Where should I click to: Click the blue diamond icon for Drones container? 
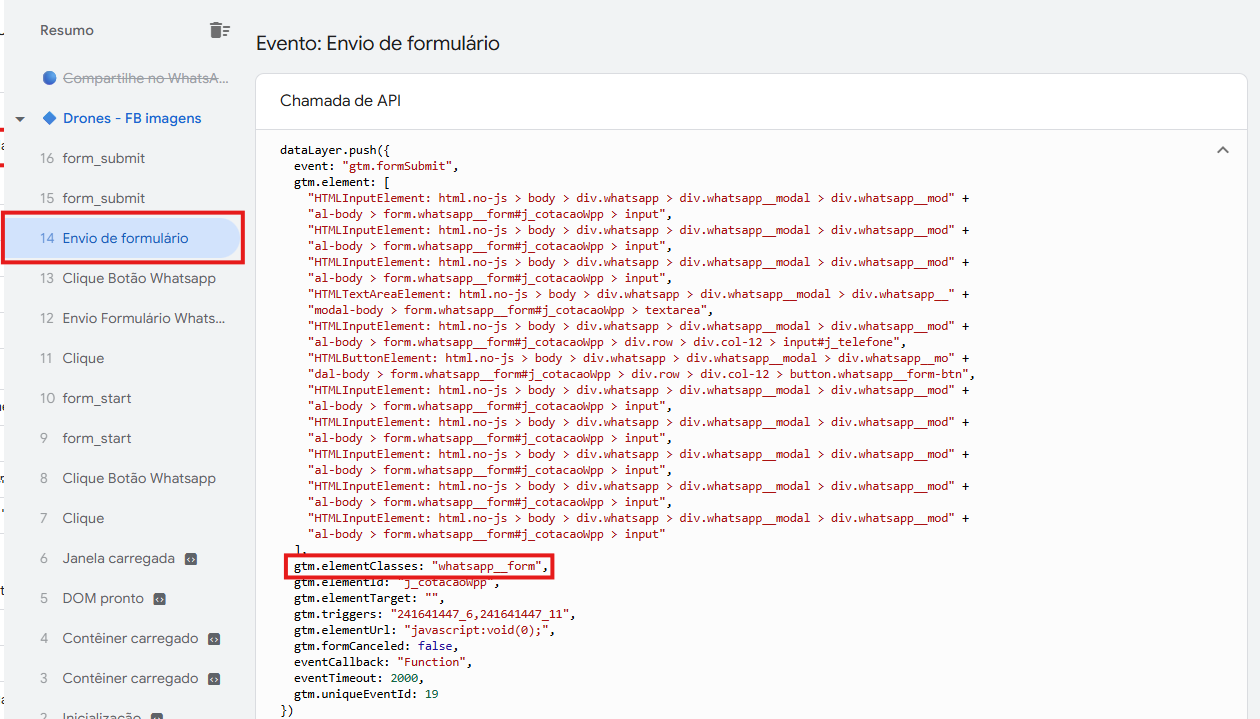[x=50, y=118]
